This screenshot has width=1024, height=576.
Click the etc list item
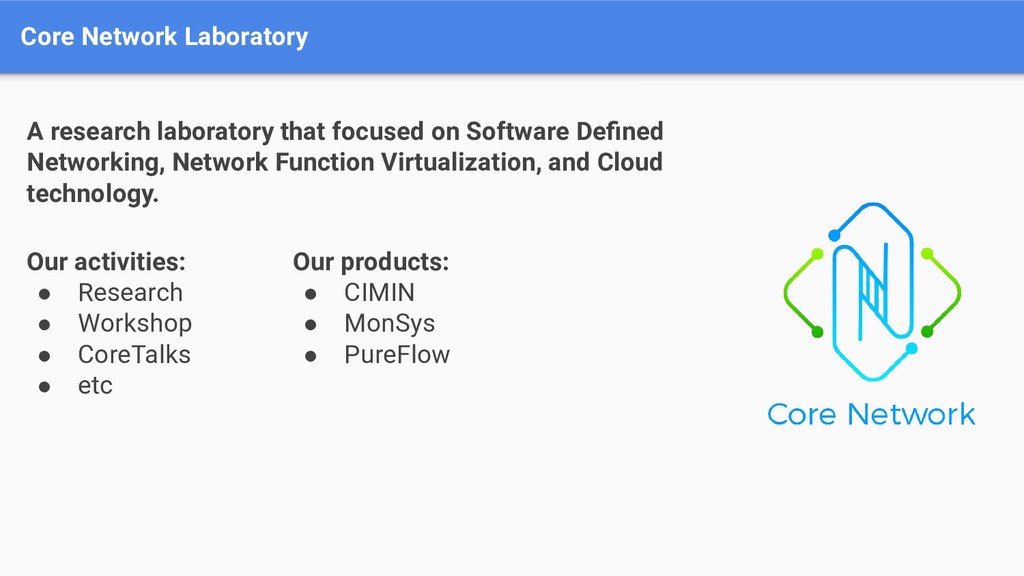(95, 386)
